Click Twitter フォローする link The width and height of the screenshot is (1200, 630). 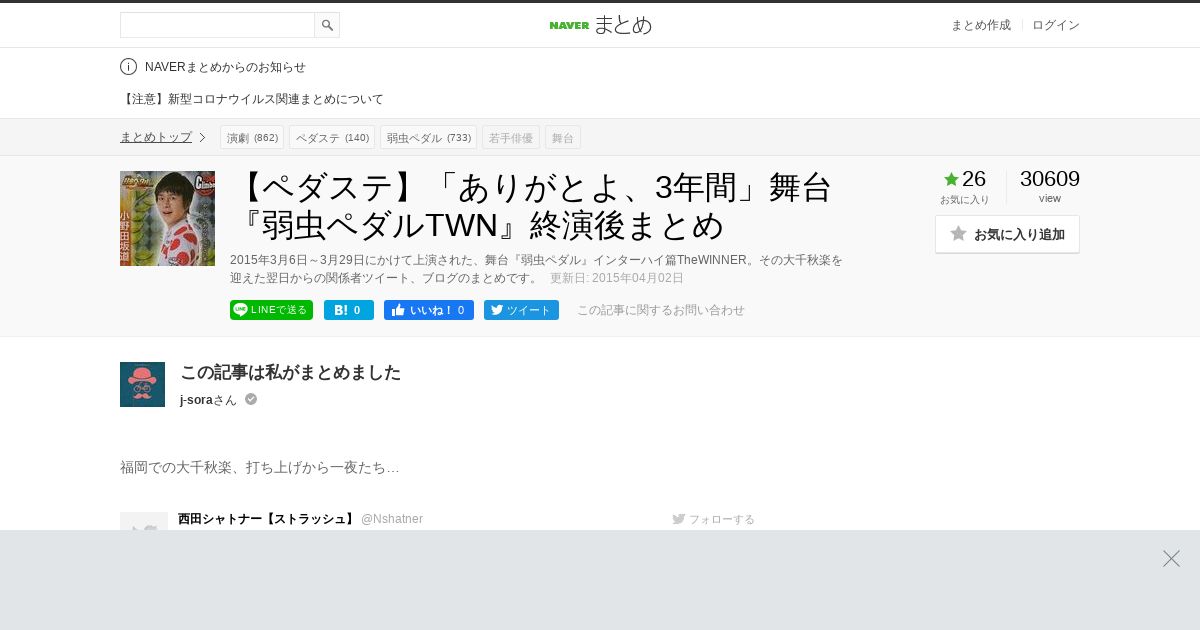tap(713, 519)
